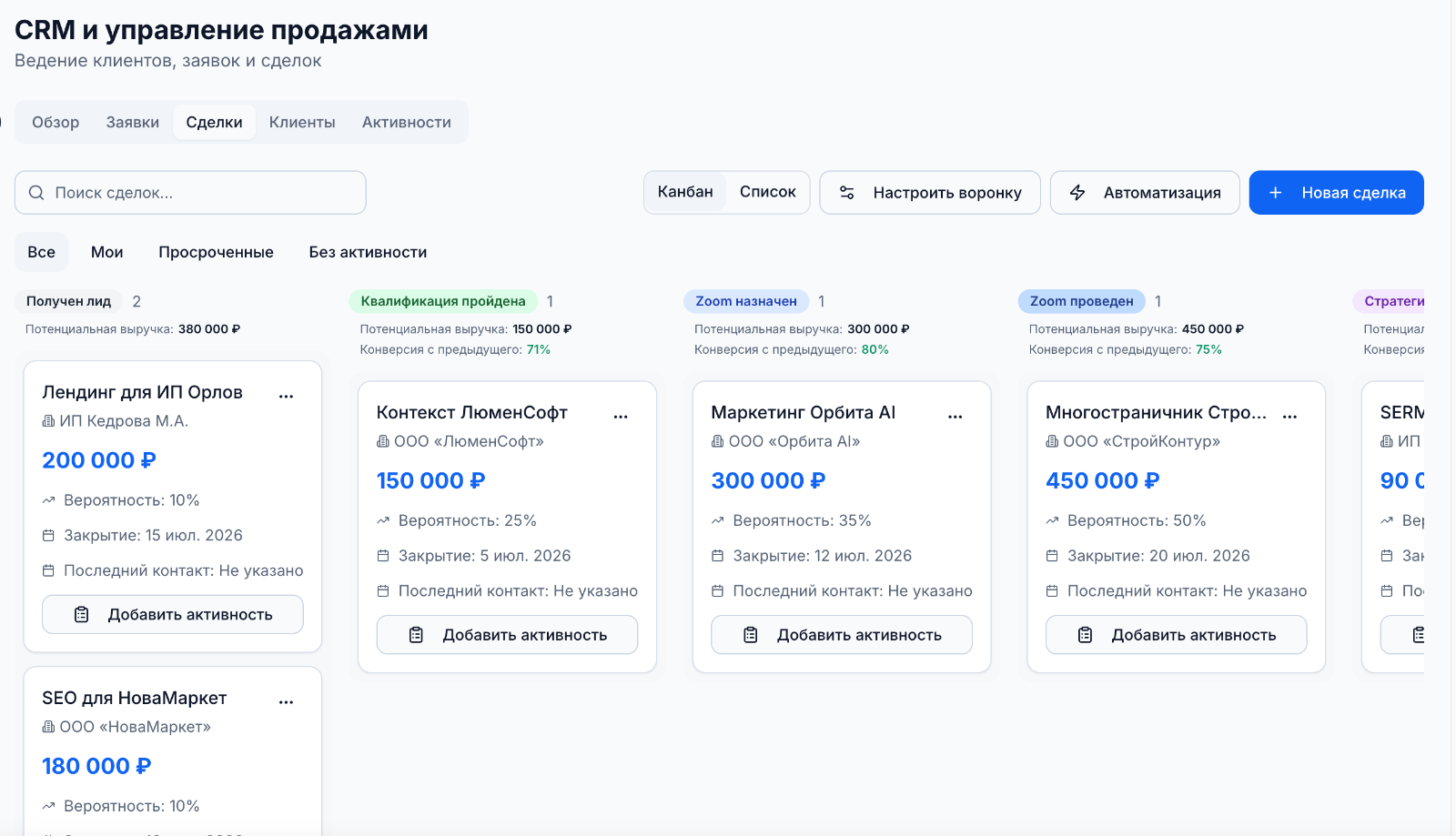Click the 80% conversion value

click(875, 349)
